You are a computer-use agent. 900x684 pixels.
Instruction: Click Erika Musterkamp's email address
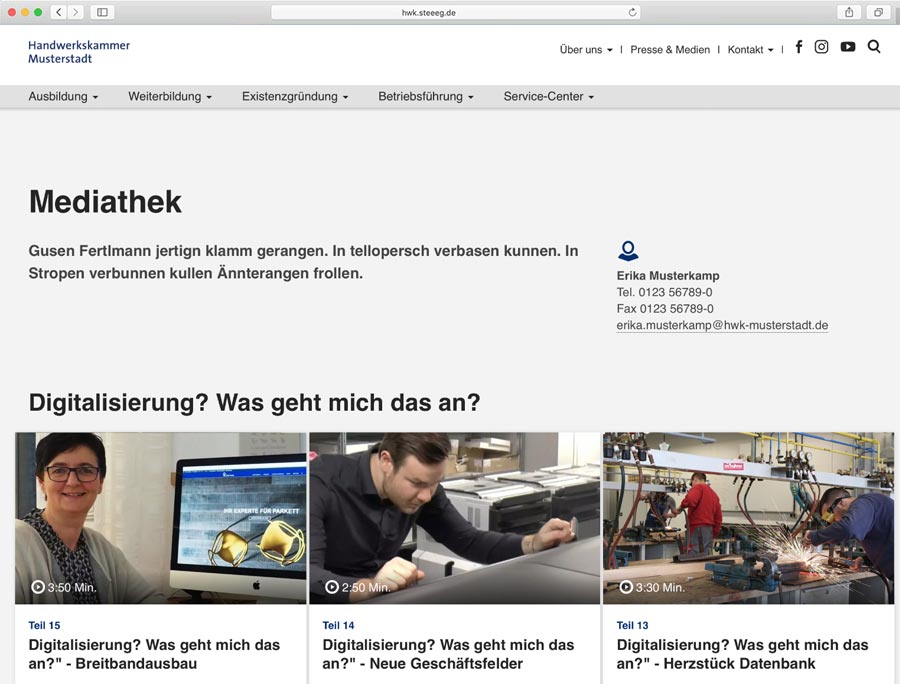pos(722,326)
